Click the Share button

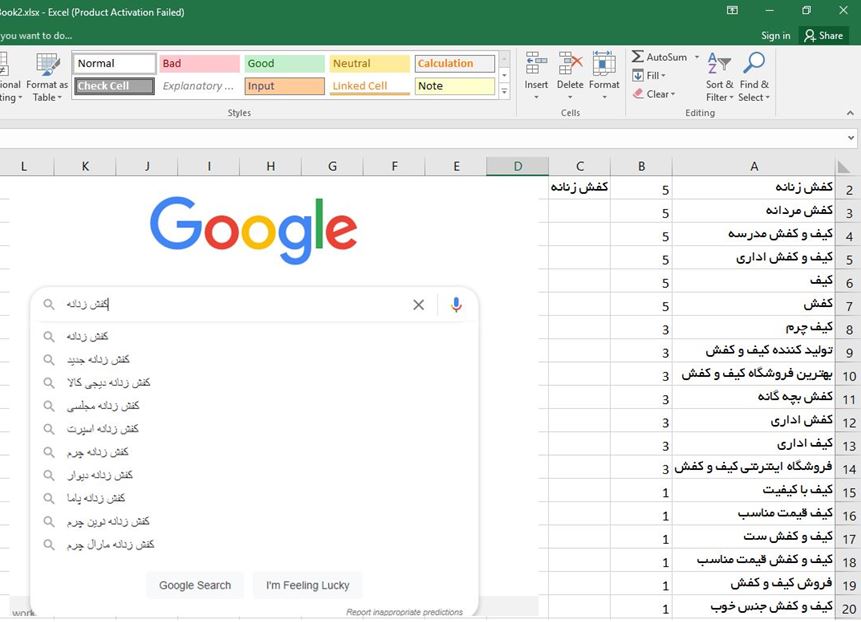pyautogui.click(x=823, y=36)
